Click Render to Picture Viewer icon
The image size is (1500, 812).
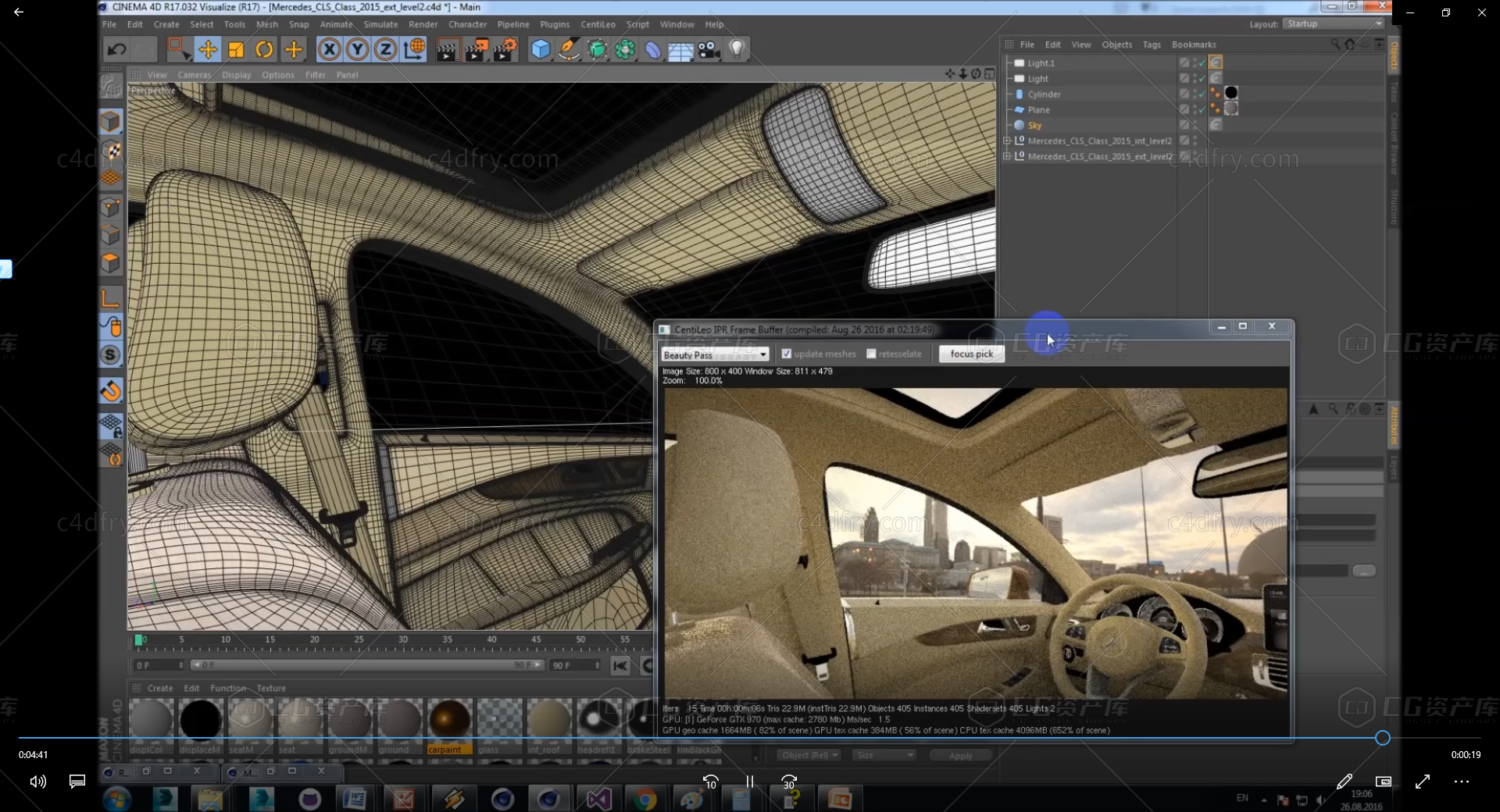pyautogui.click(x=476, y=51)
